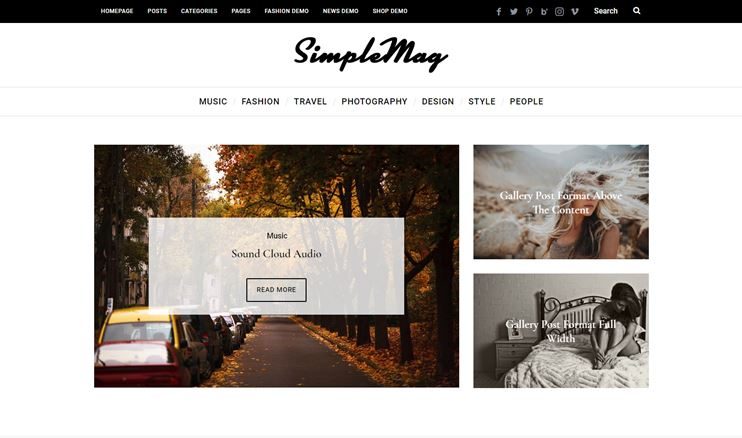Click the SimpleMag logo

tap(371, 54)
